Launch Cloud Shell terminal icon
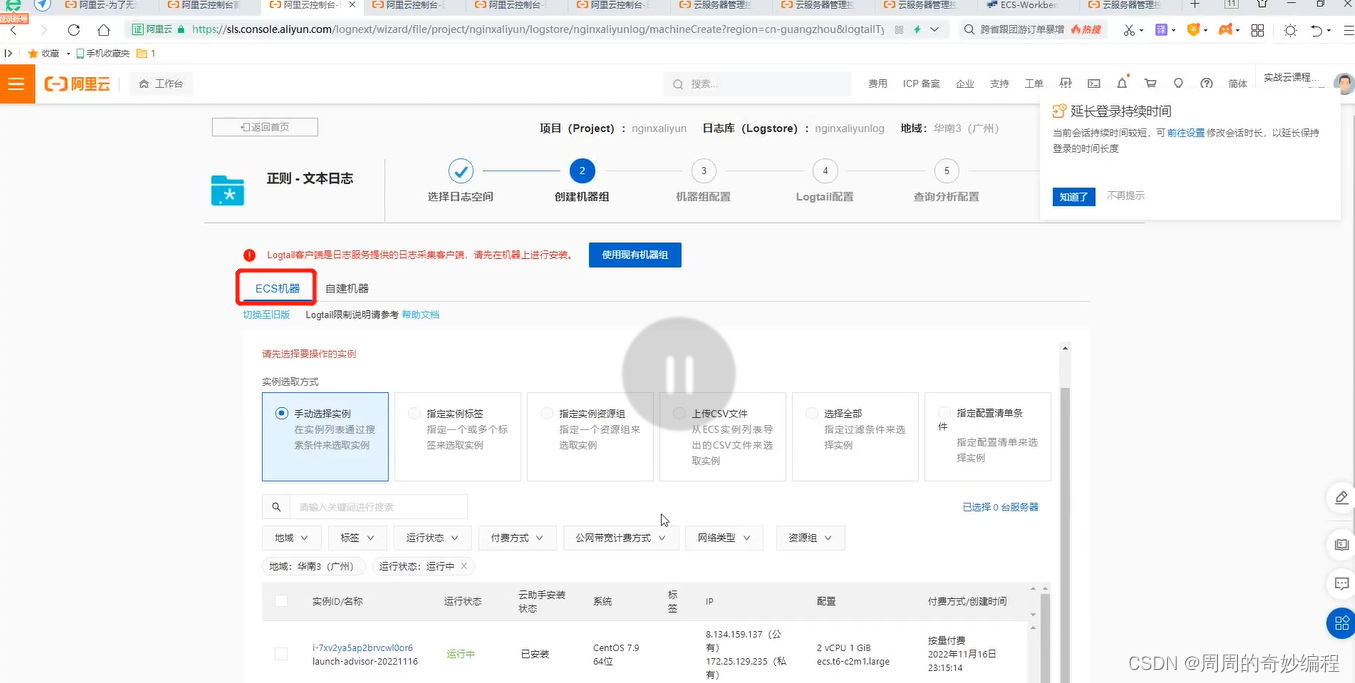The image size is (1355, 683). tap(1094, 83)
